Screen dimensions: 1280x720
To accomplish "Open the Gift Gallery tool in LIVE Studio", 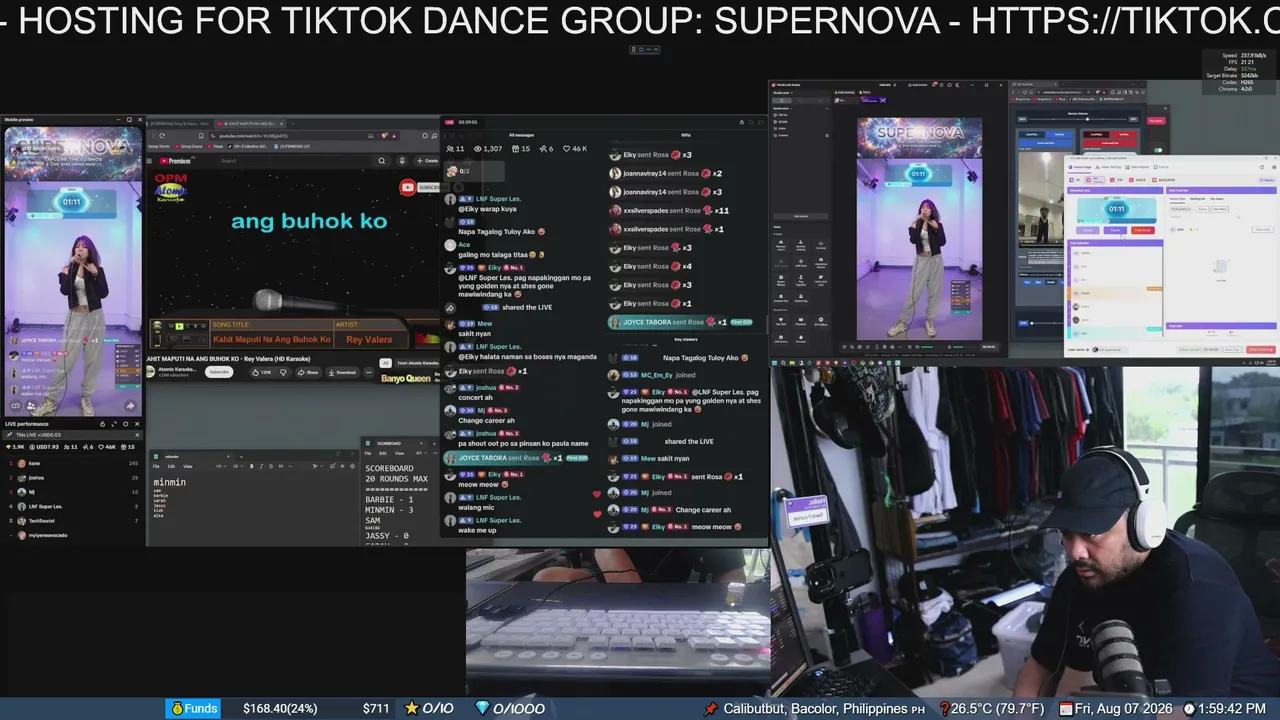I will coord(820,323).
